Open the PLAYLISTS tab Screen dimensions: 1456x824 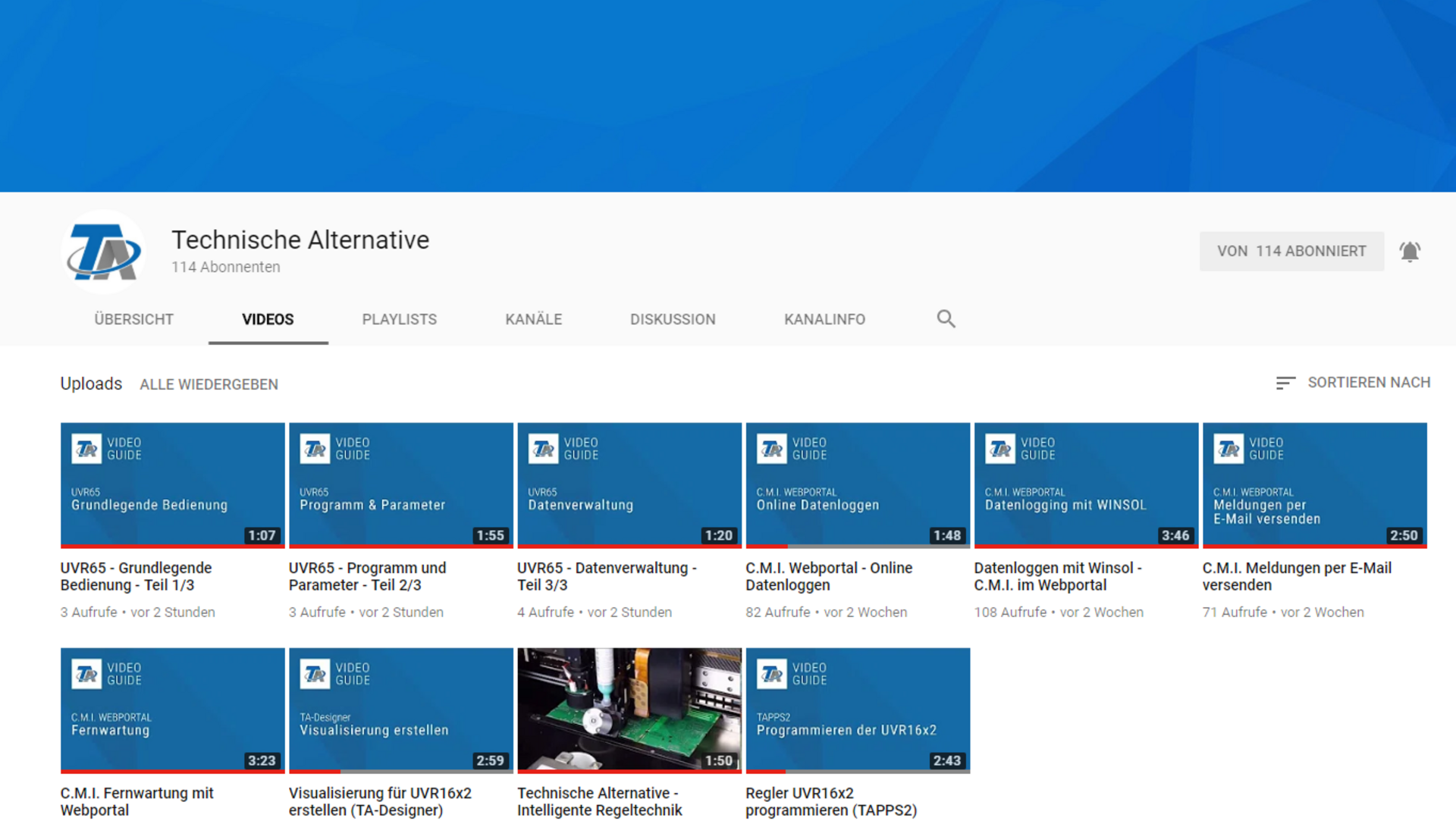coord(399,320)
